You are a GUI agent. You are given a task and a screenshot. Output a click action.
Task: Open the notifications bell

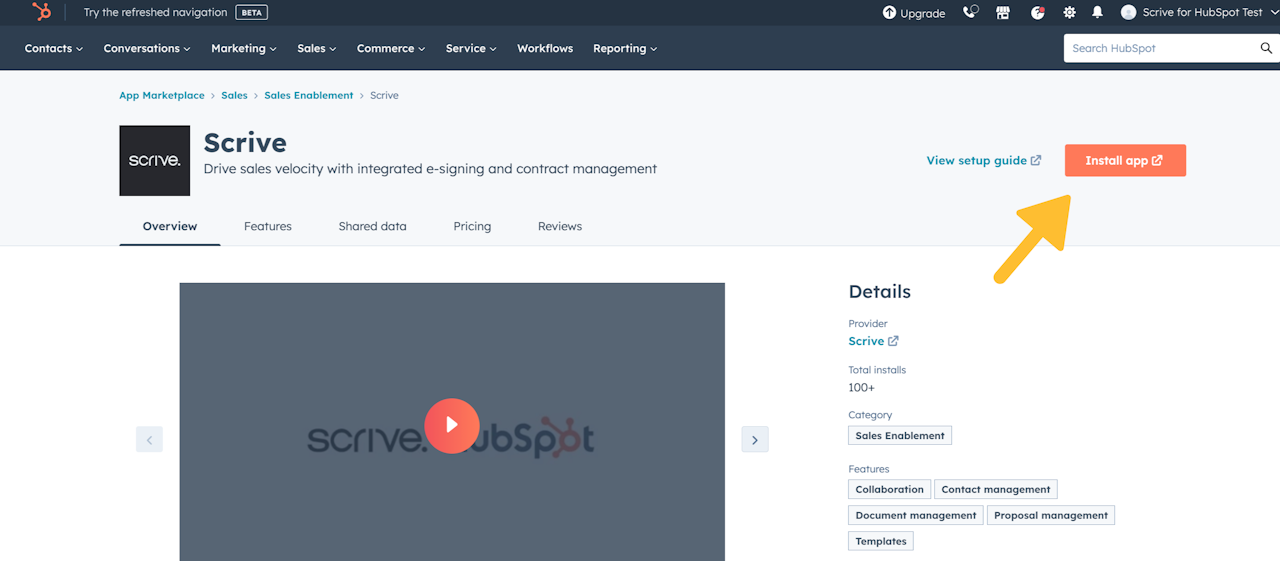pyautogui.click(x=1097, y=13)
